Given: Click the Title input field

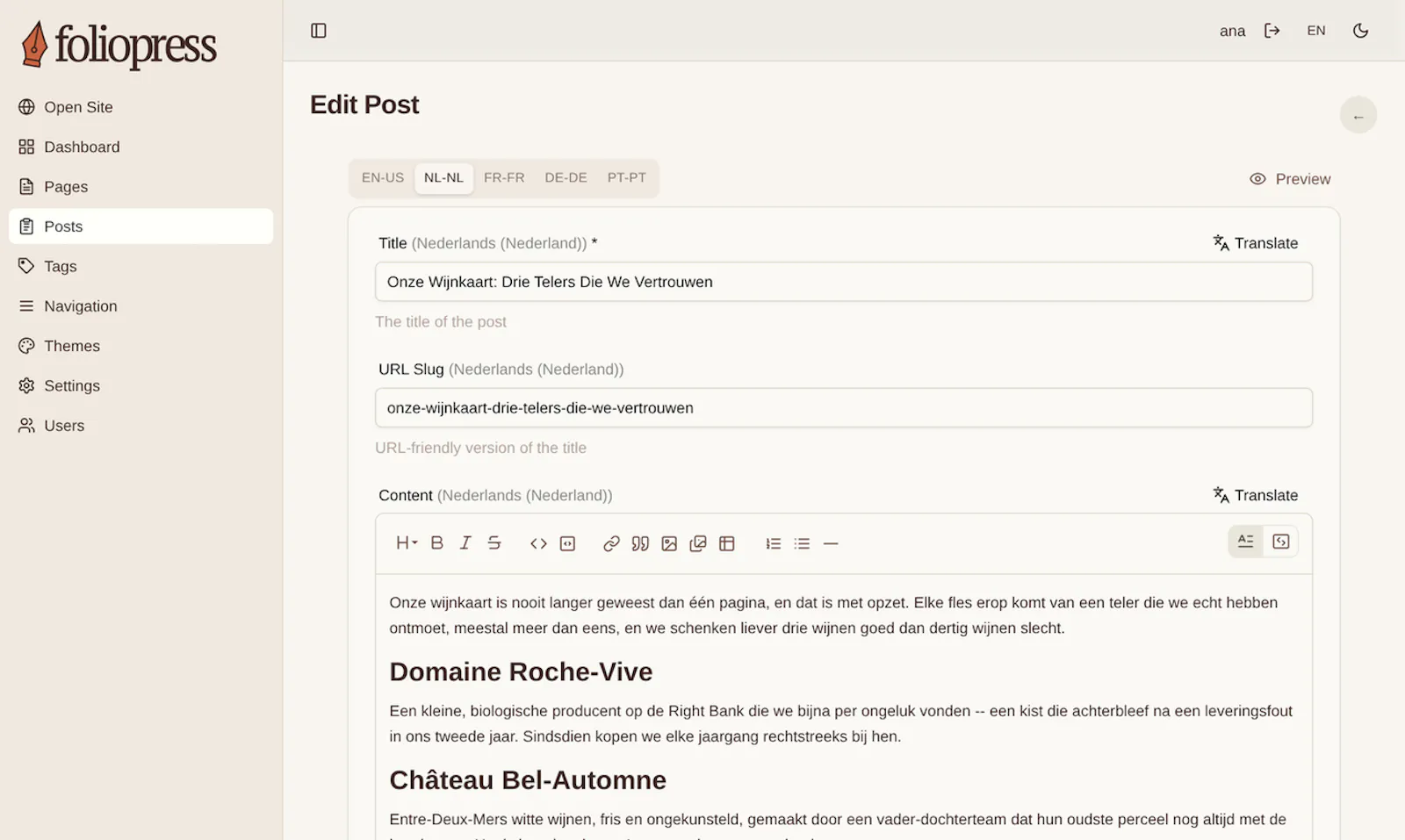Looking at the screenshot, I should click(x=844, y=282).
